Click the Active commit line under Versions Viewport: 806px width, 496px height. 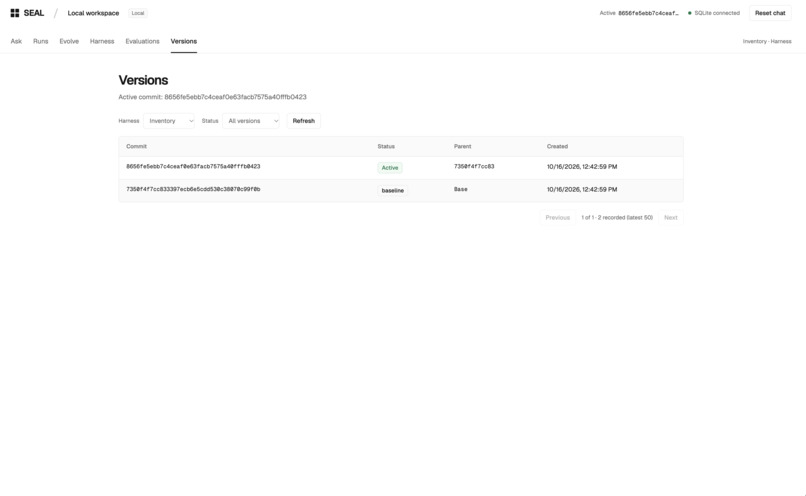[x=212, y=97]
